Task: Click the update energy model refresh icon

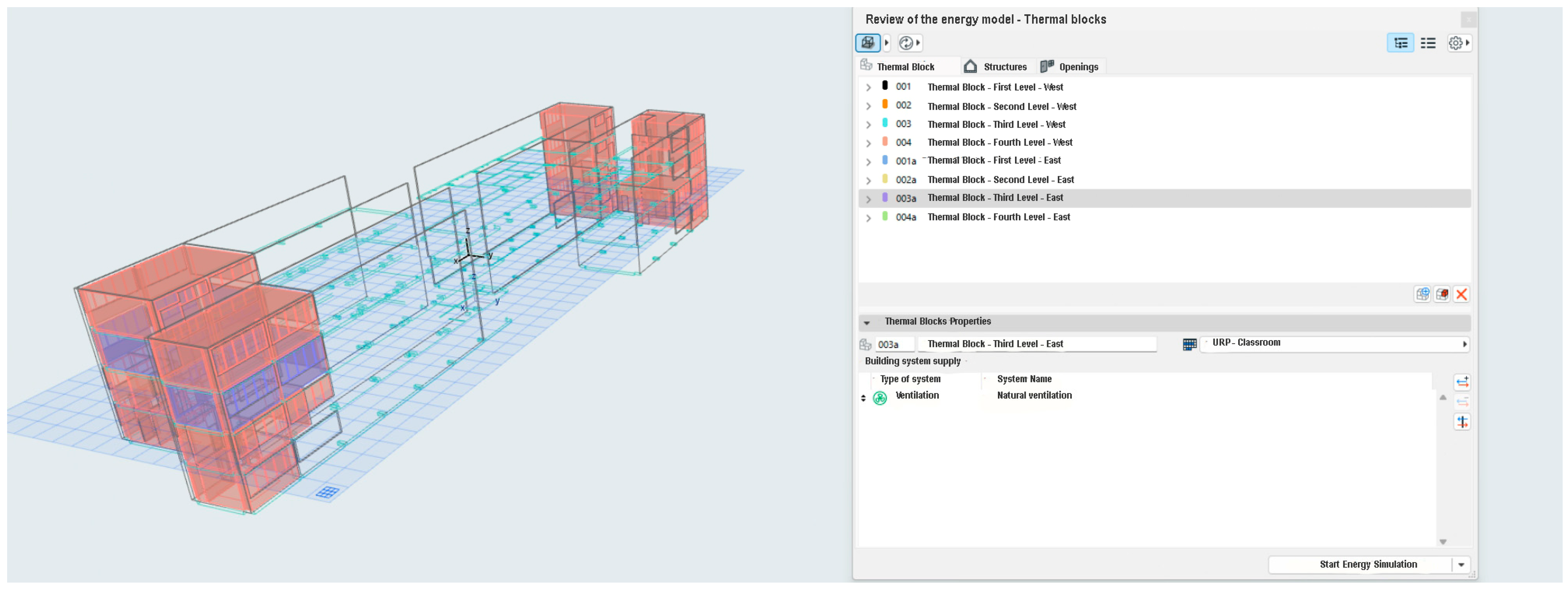Action: click(906, 42)
